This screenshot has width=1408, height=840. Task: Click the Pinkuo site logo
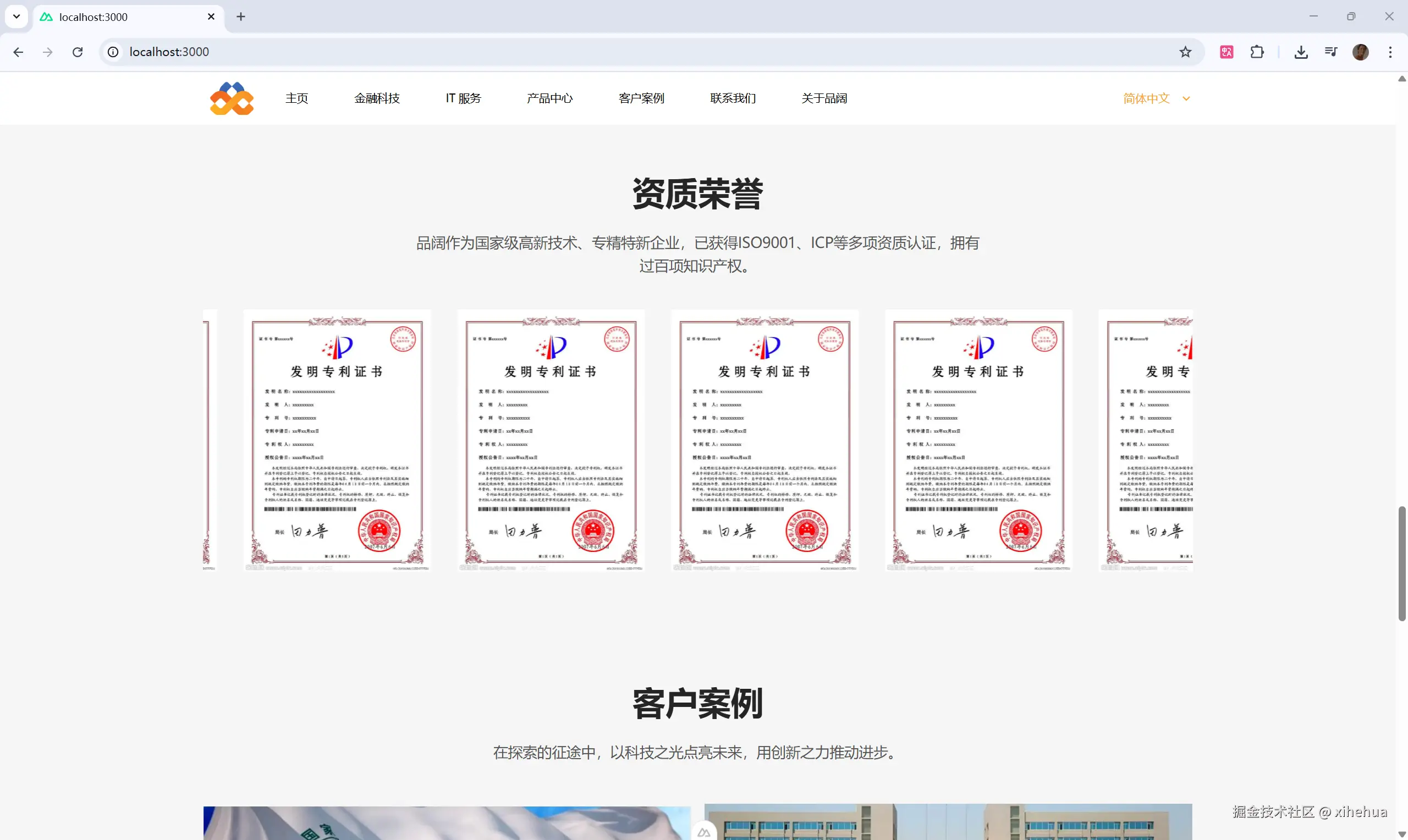click(232, 98)
